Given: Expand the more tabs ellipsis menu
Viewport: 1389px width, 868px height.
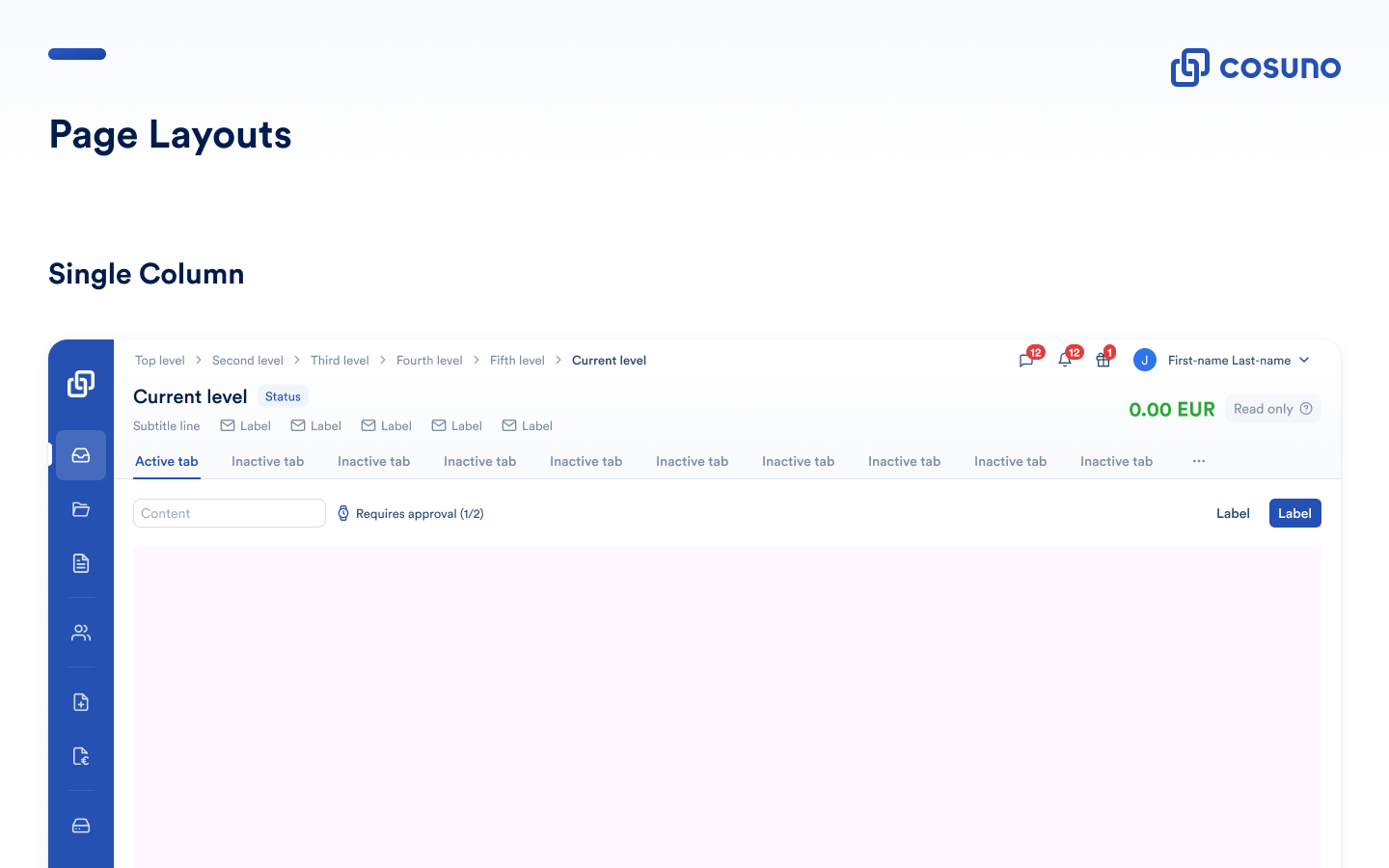Looking at the screenshot, I should tap(1199, 461).
